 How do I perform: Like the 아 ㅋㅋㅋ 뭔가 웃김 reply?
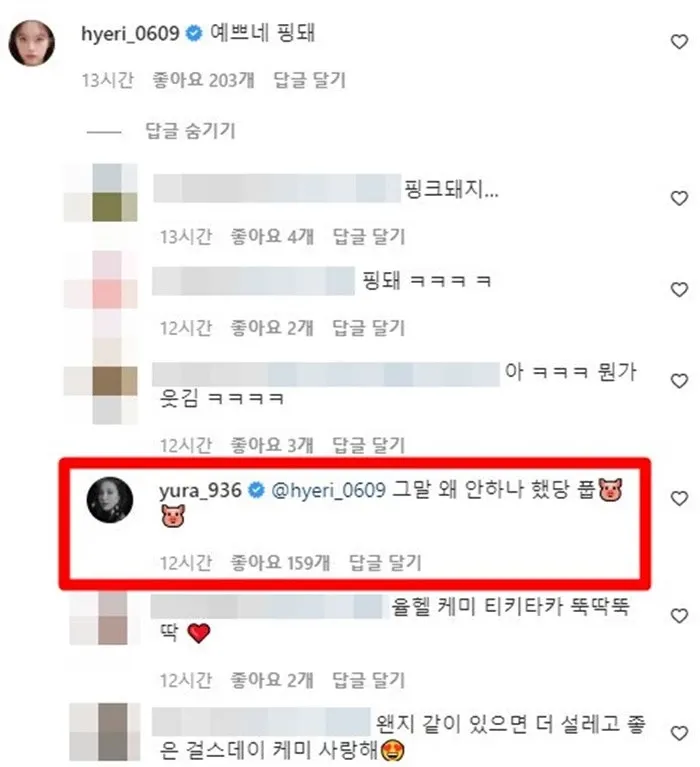click(x=679, y=381)
